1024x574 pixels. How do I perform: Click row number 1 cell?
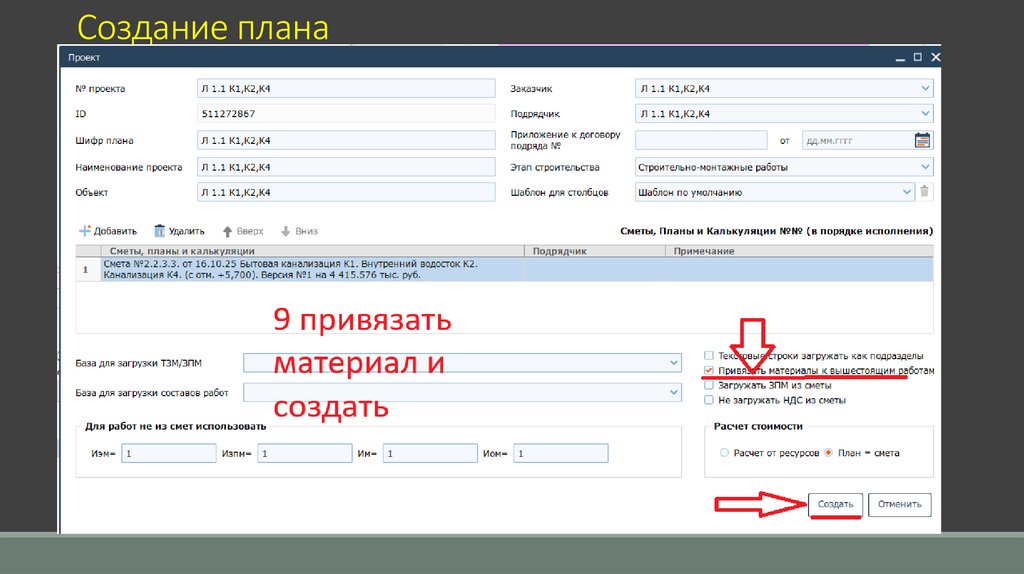pyautogui.click(x=88, y=270)
